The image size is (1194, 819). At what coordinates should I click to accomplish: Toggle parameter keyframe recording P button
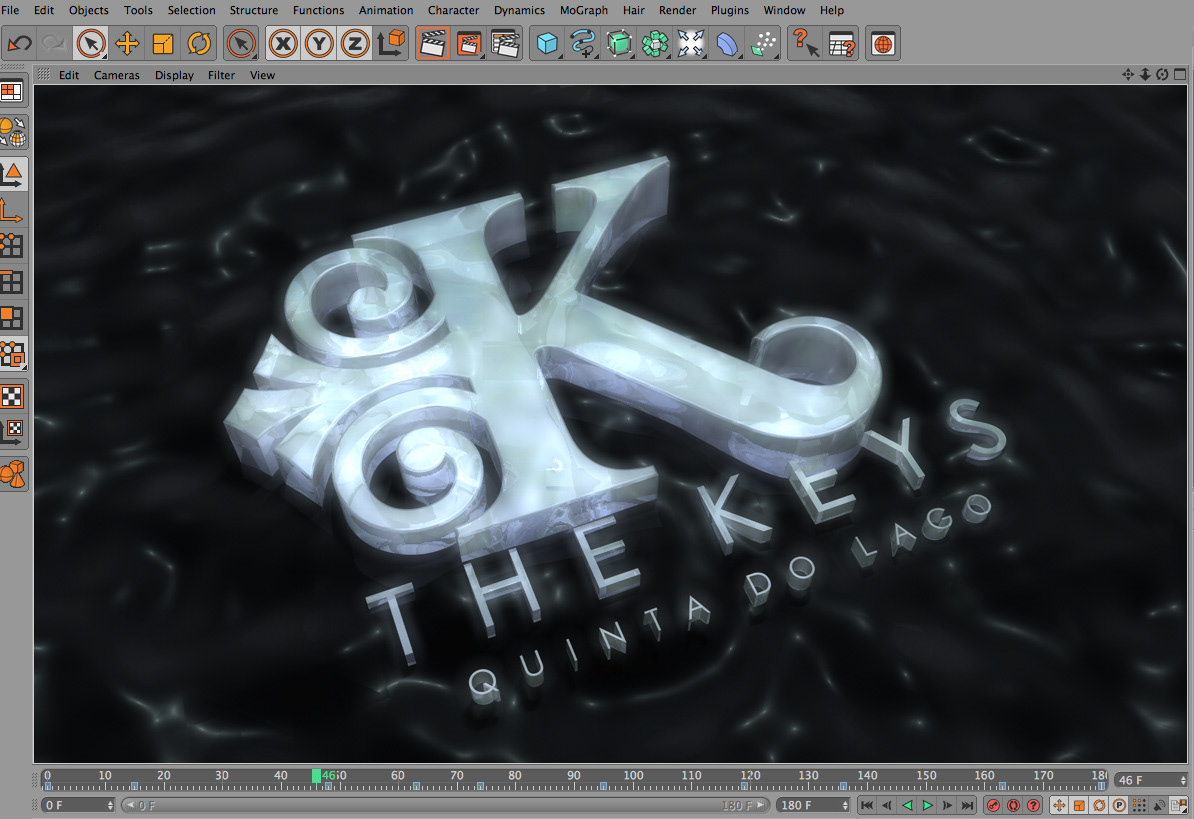coord(1119,805)
